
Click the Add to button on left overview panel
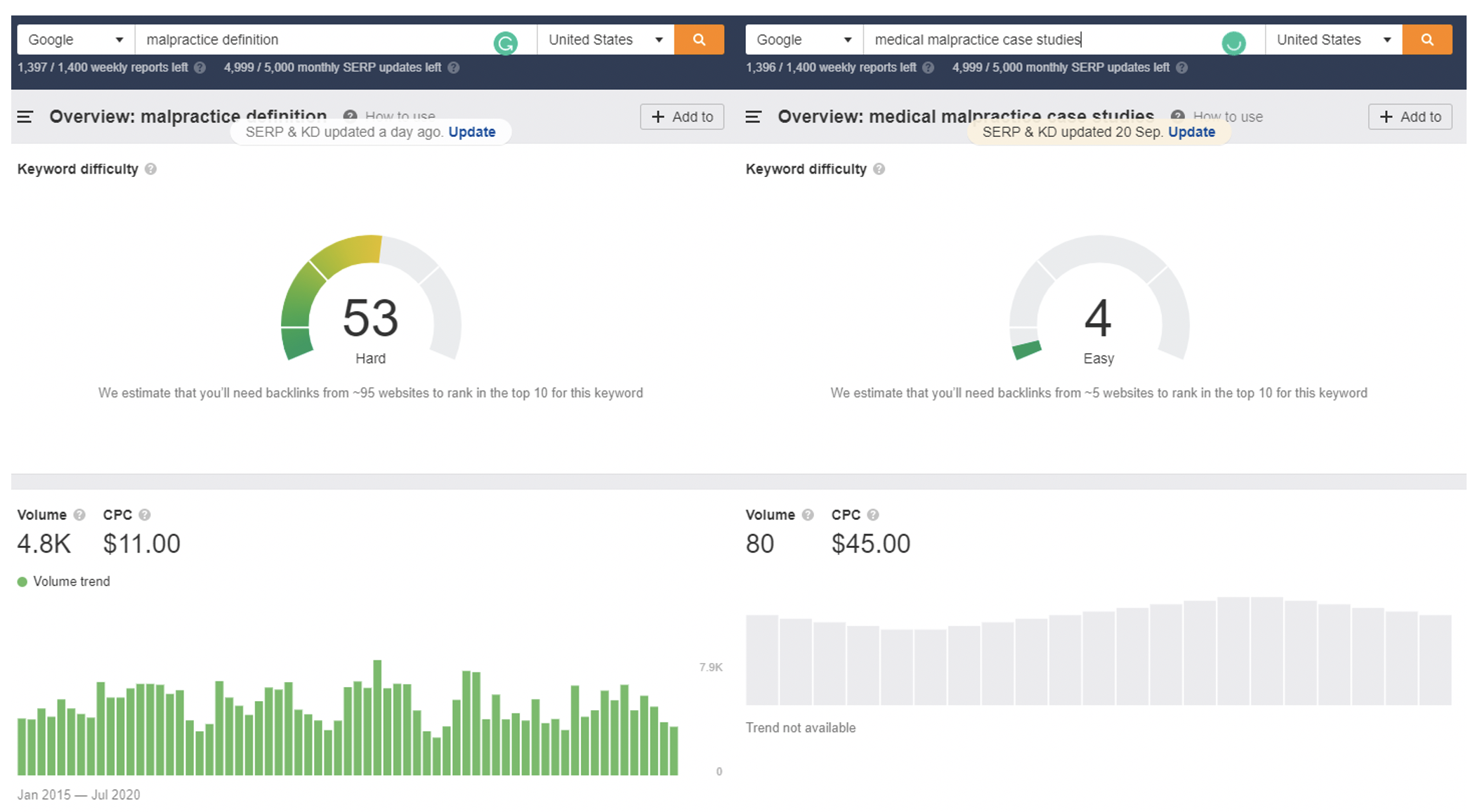click(680, 116)
